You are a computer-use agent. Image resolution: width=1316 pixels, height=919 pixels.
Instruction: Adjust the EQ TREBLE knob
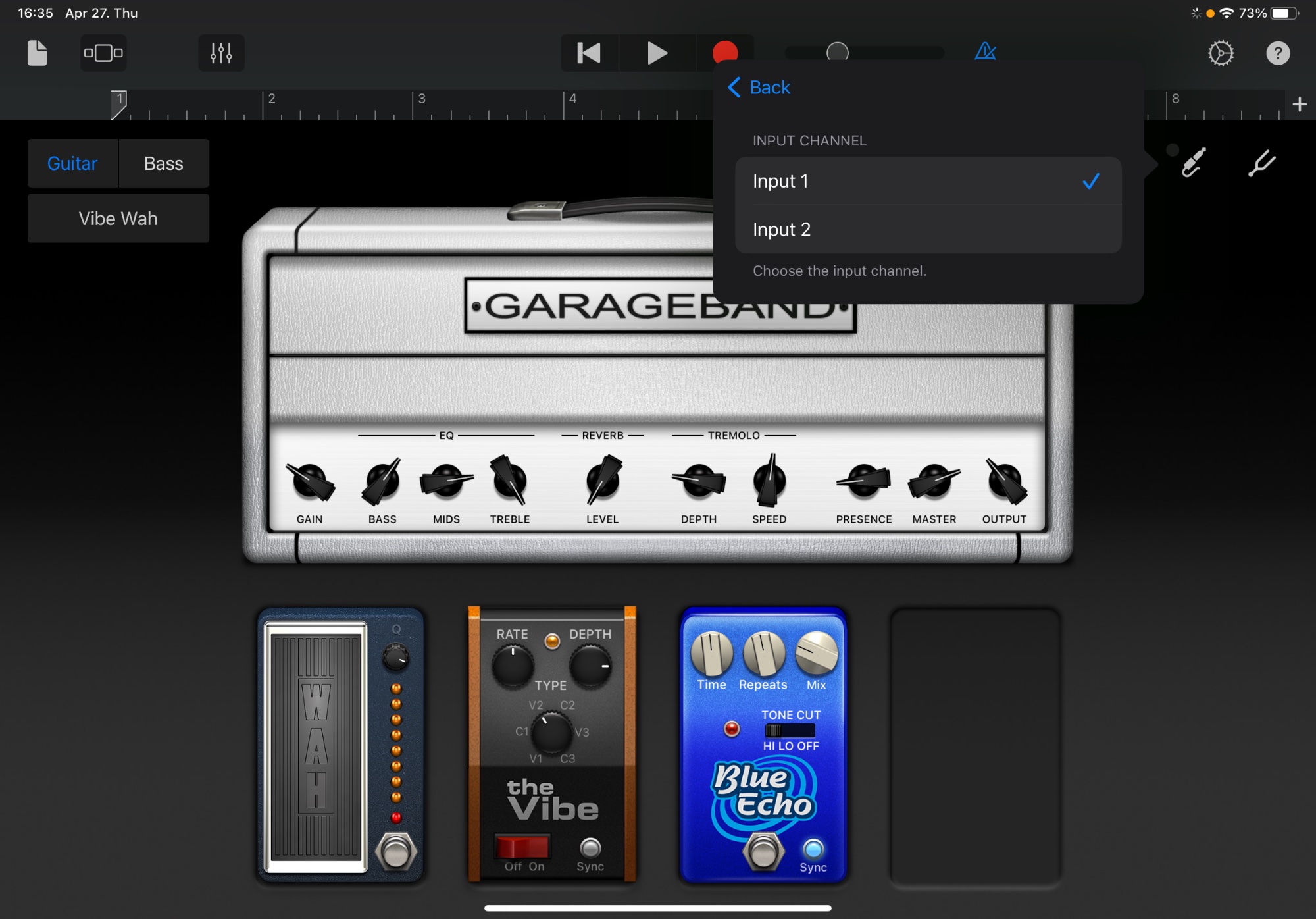[509, 480]
